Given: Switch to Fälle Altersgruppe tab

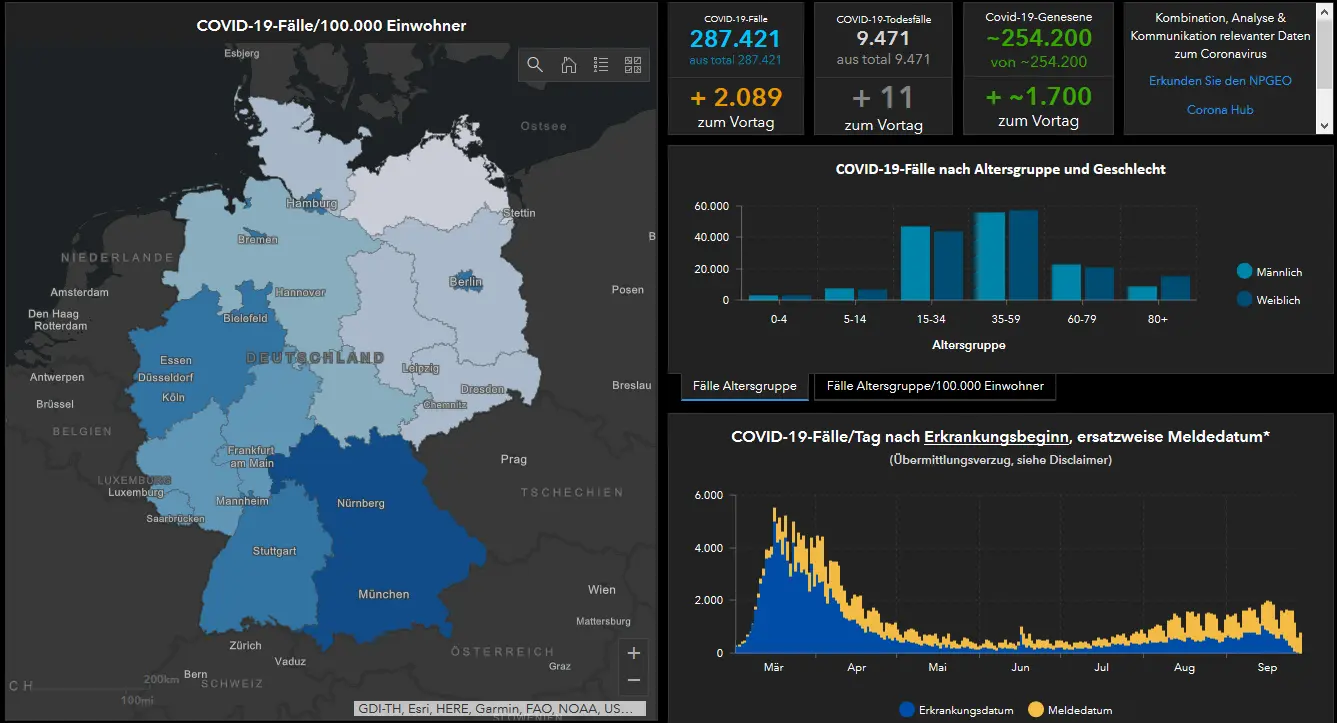Looking at the screenshot, I should coord(745,386).
